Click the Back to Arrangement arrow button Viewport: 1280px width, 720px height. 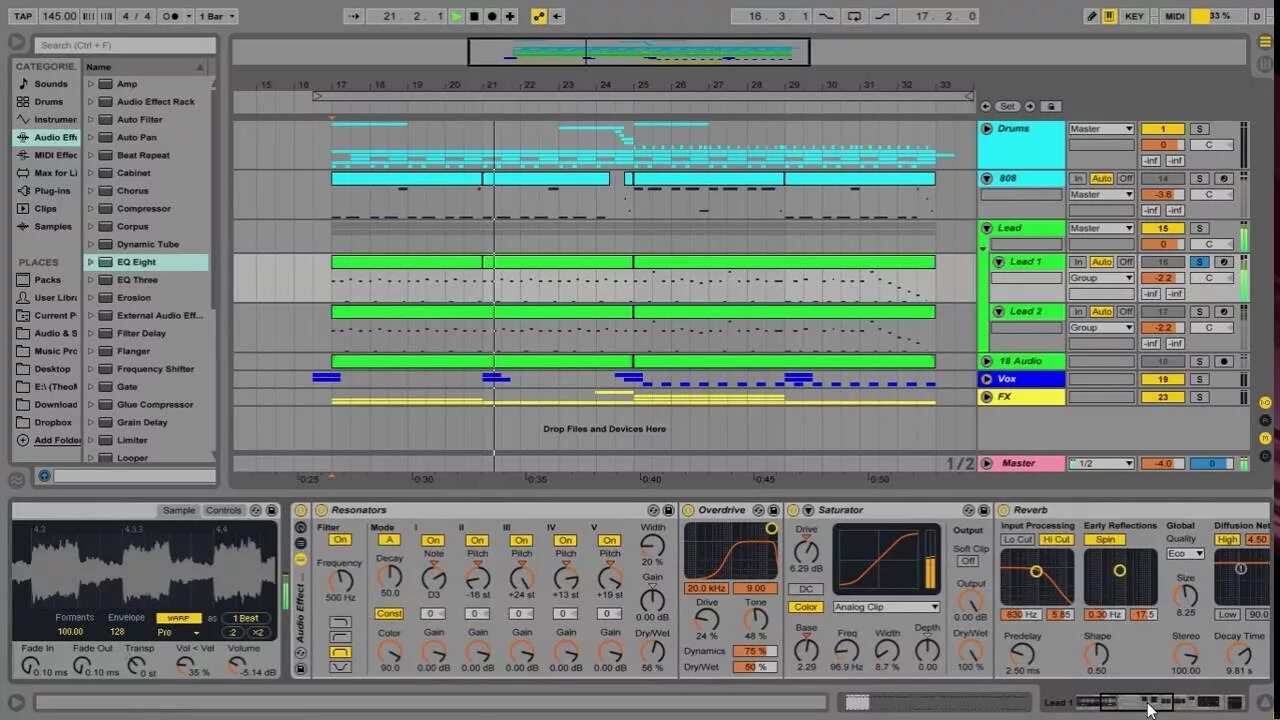point(556,15)
